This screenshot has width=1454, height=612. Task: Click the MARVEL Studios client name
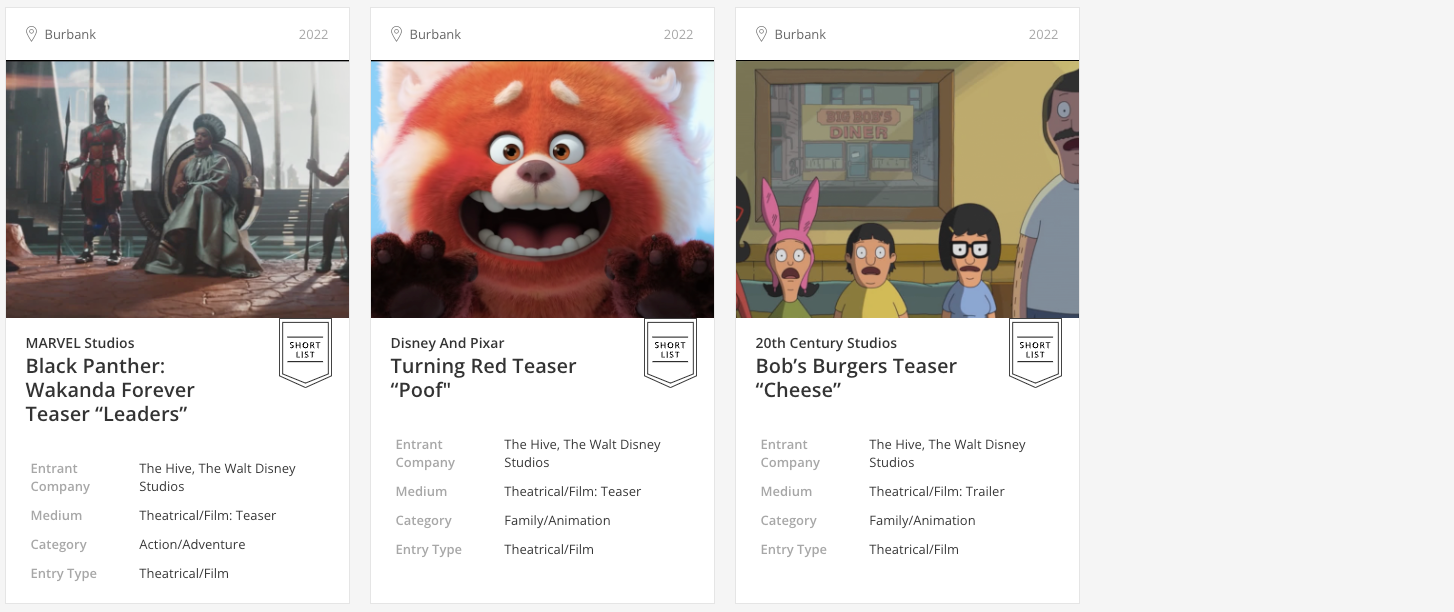coord(80,343)
